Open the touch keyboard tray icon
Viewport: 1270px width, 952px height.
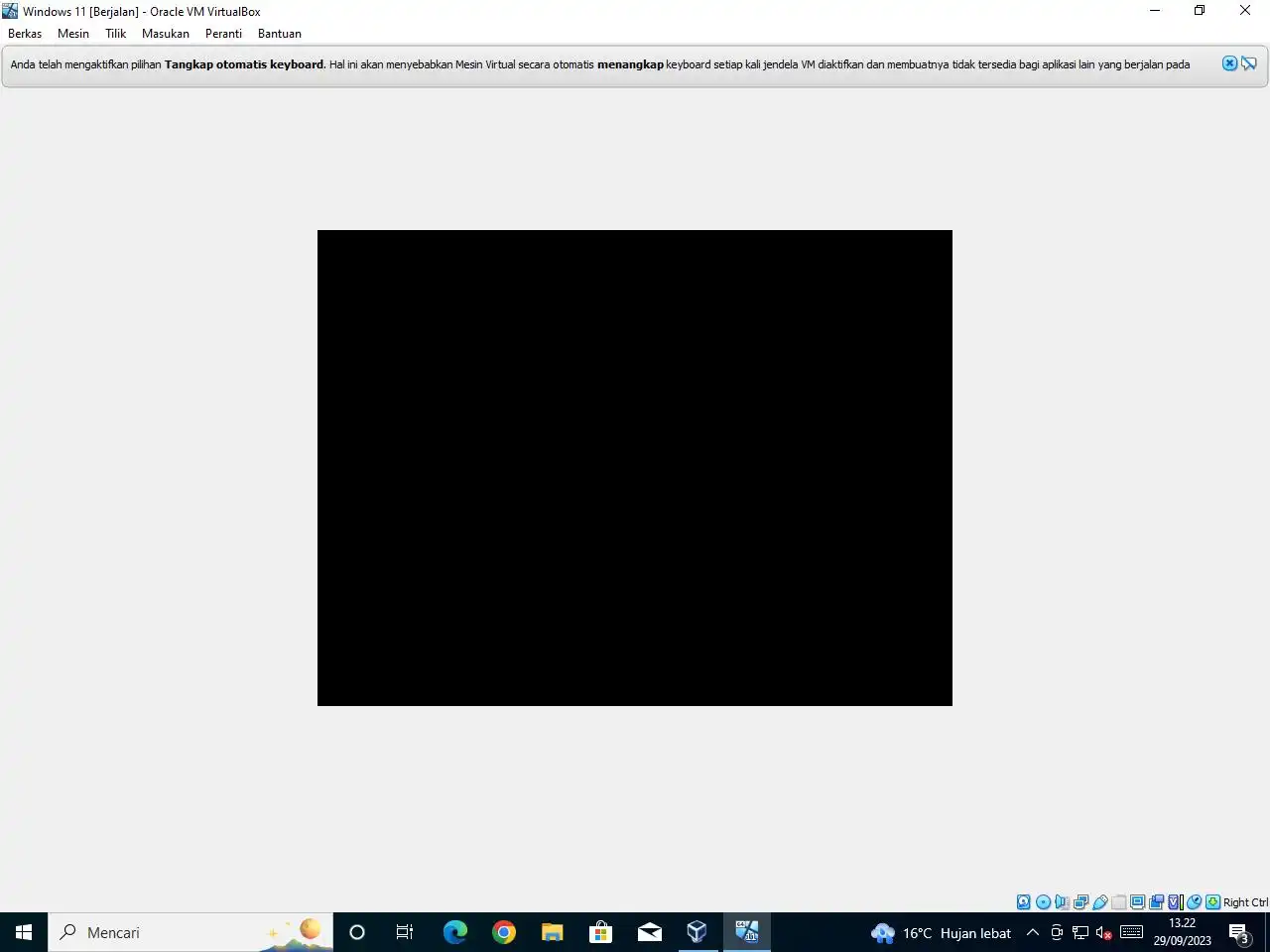(x=1131, y=932)
